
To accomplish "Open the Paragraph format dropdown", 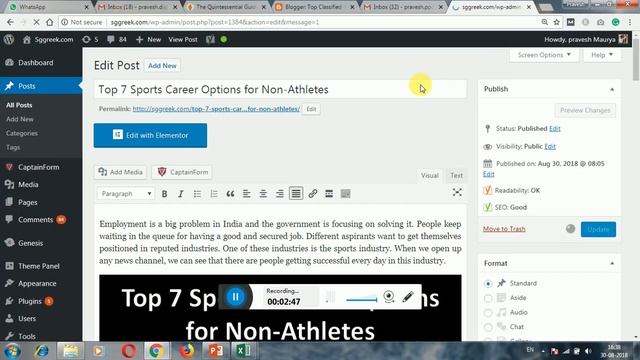I will (126, 194).
